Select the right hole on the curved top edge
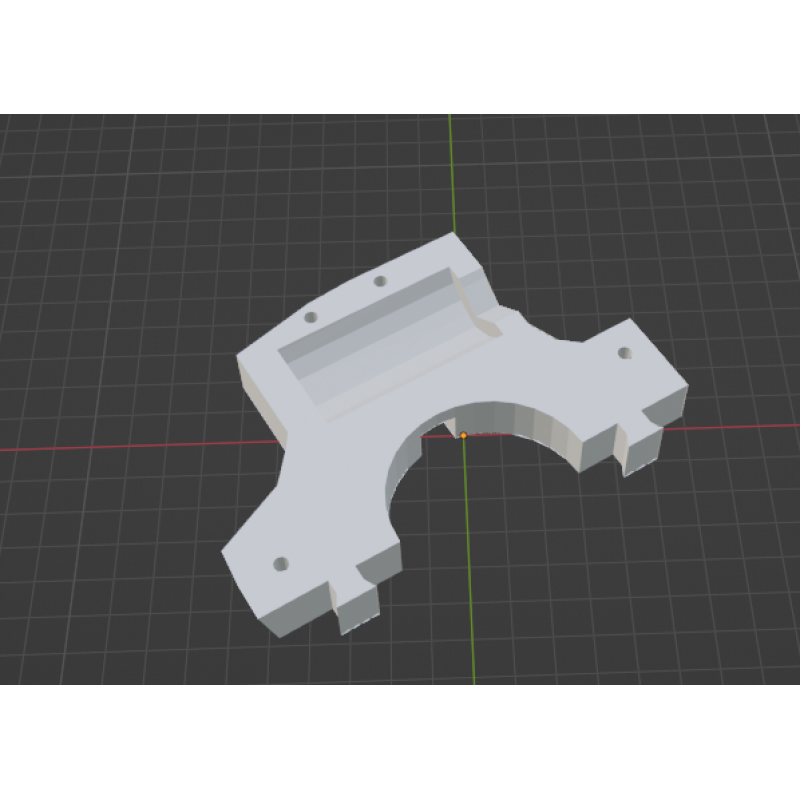800x800 pixels. [380, 281]
